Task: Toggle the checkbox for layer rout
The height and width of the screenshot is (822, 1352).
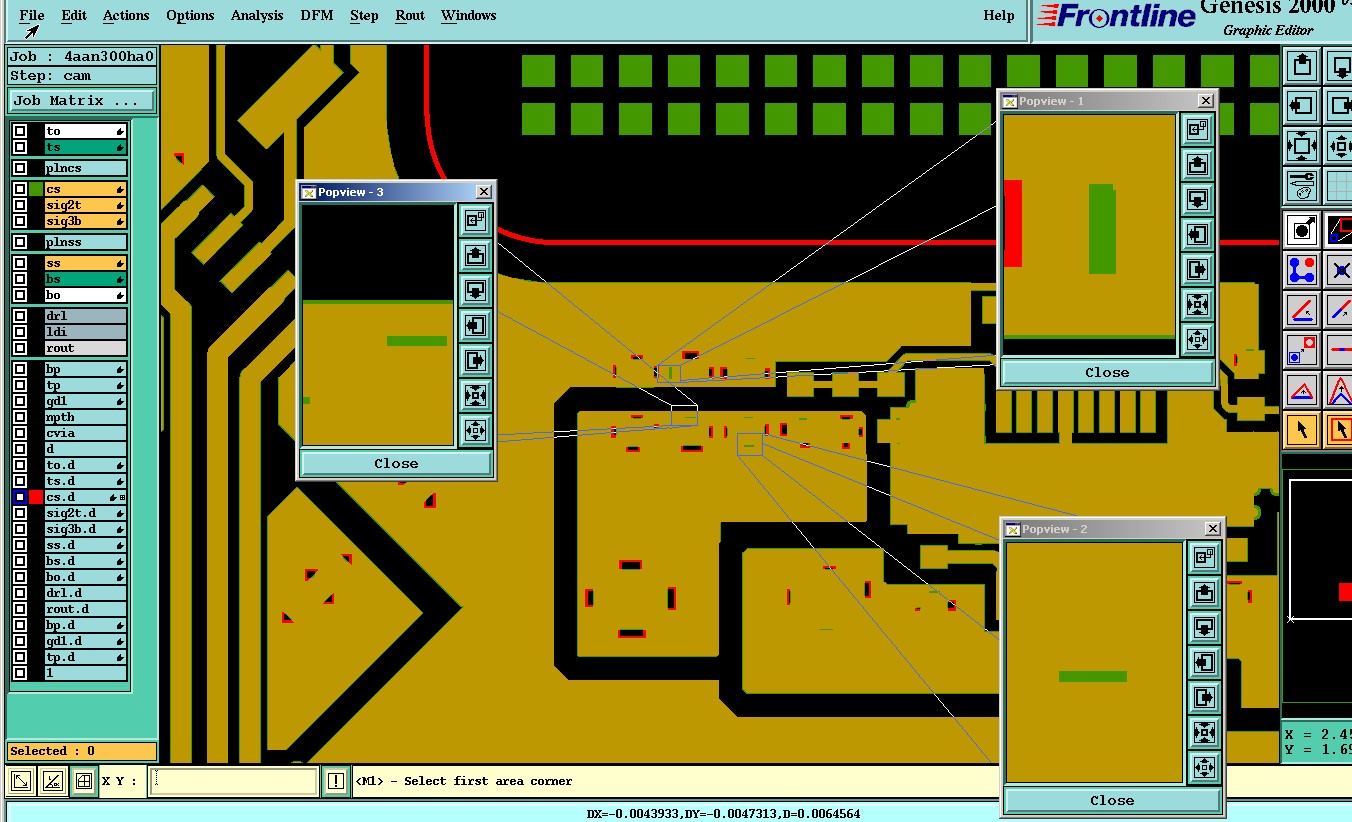Action: click(x=20, y=348)
